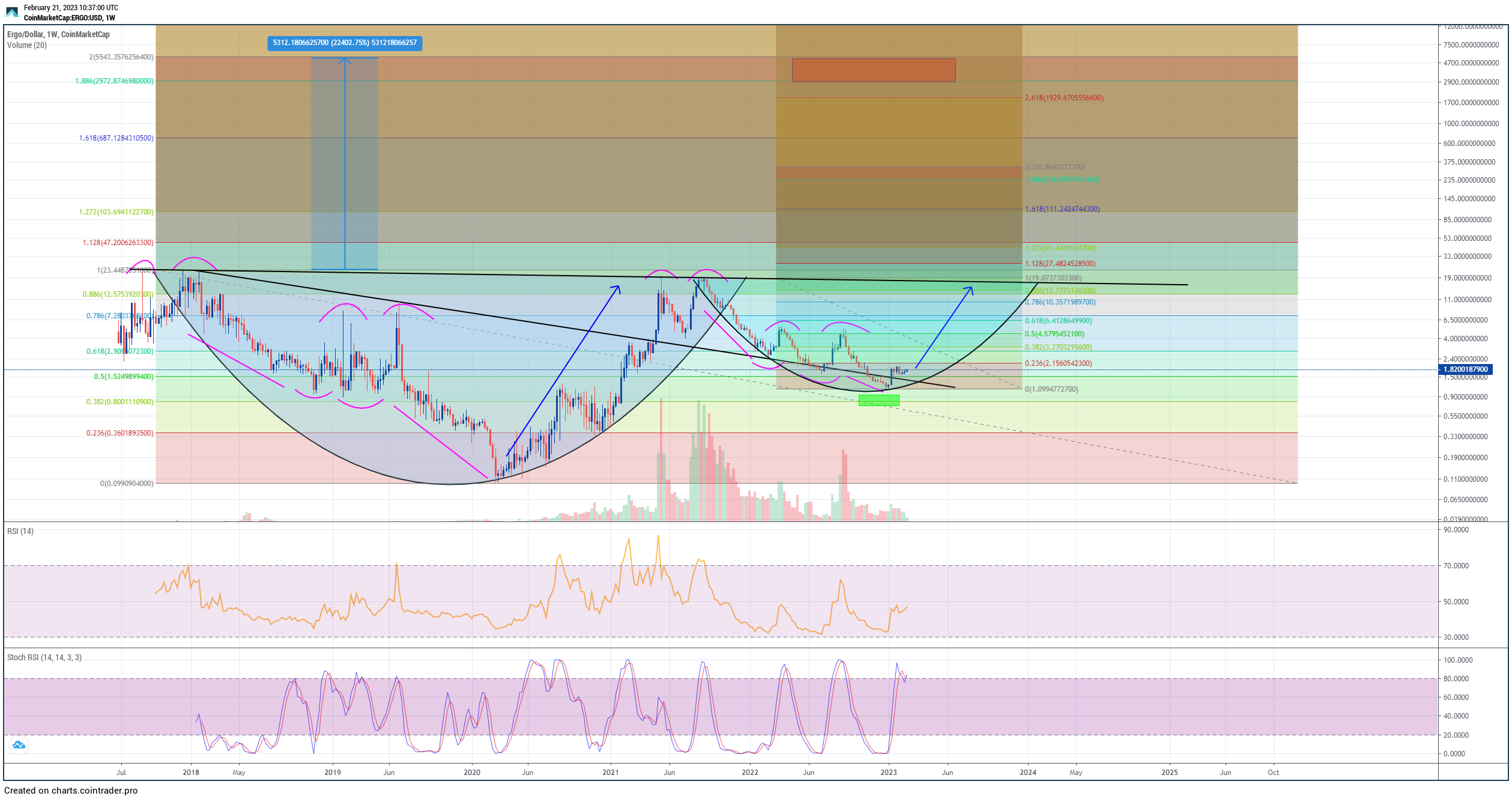Click the 2020 label on the time axis
Image resolution: width=1512 pixels, height=799 pixels.
coord(471,773)
